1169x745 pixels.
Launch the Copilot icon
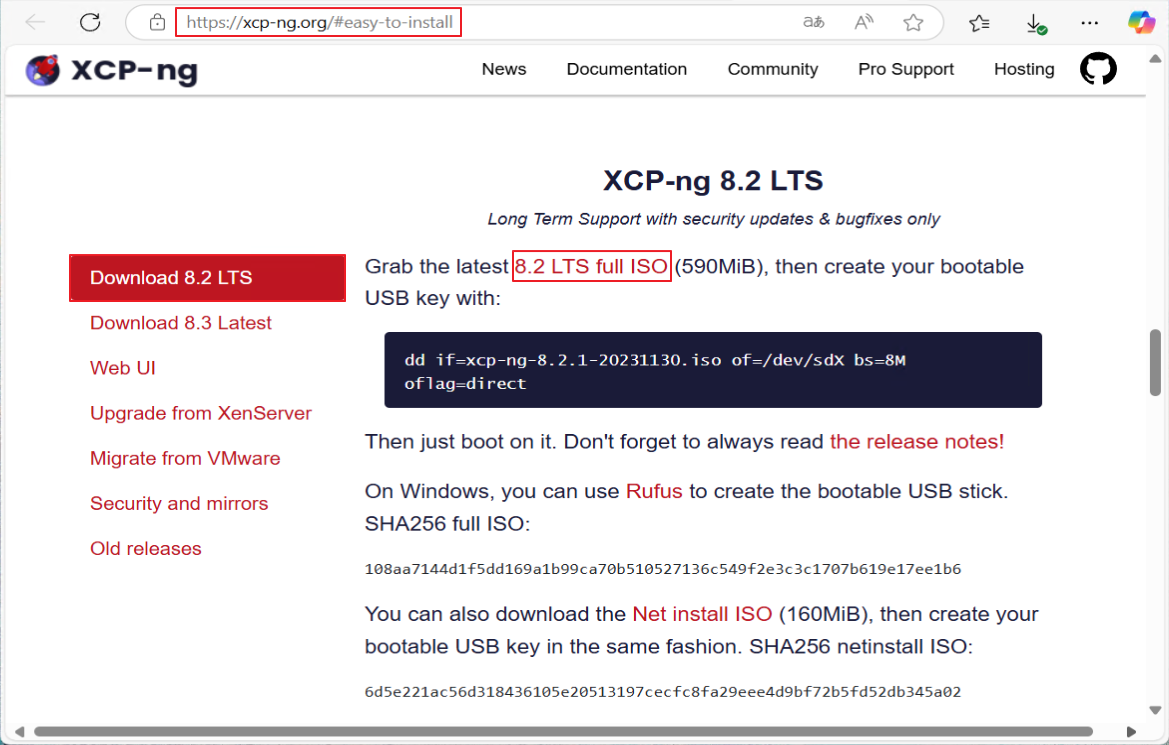point(1141,22)
